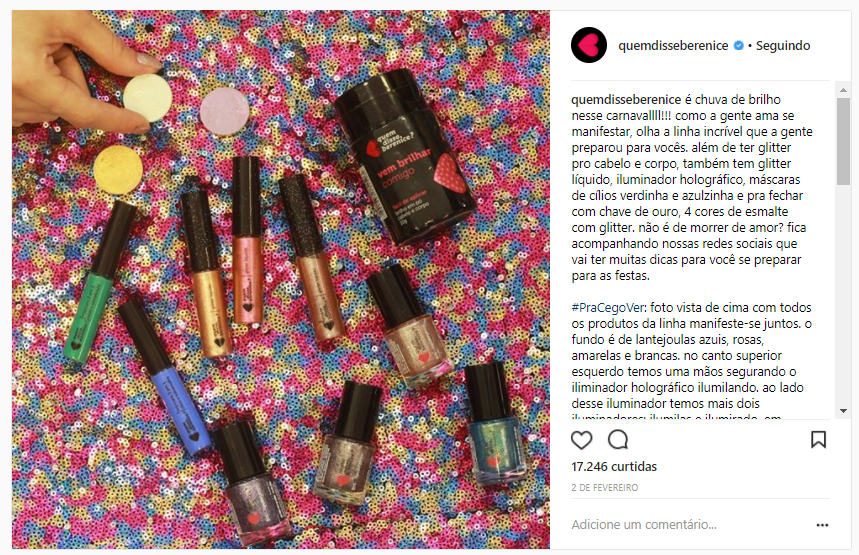Image resolution: width=859 pixels, height=555 pixels.
Task: Click the black glitter jar in the photo
Action: pyautogui.click(x=405, y=156)
